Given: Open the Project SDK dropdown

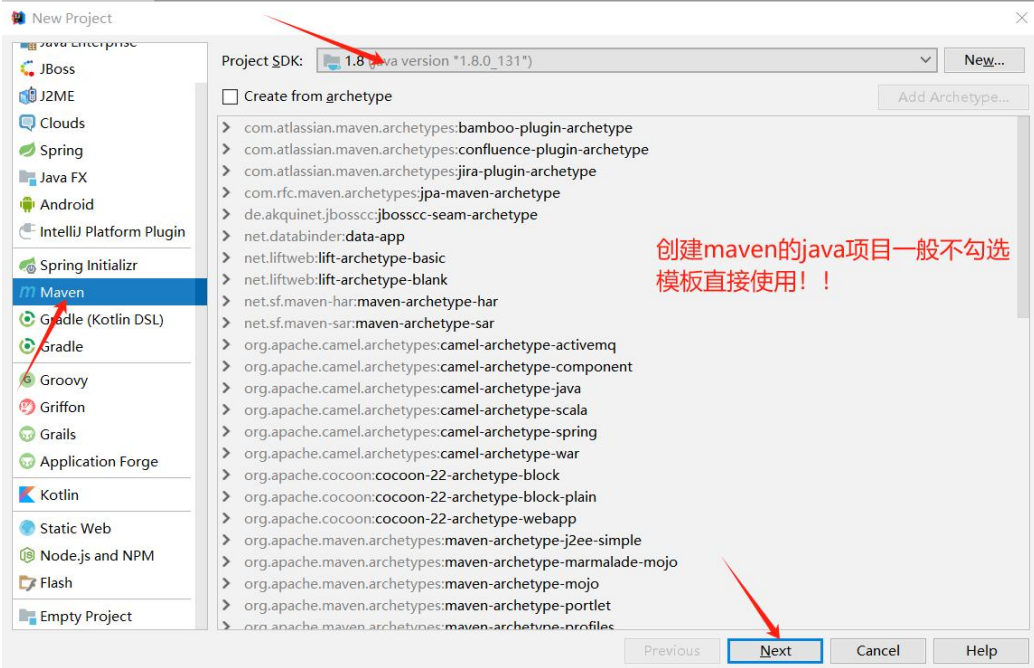Looking at the screenshot, I should tap(626, 61).
